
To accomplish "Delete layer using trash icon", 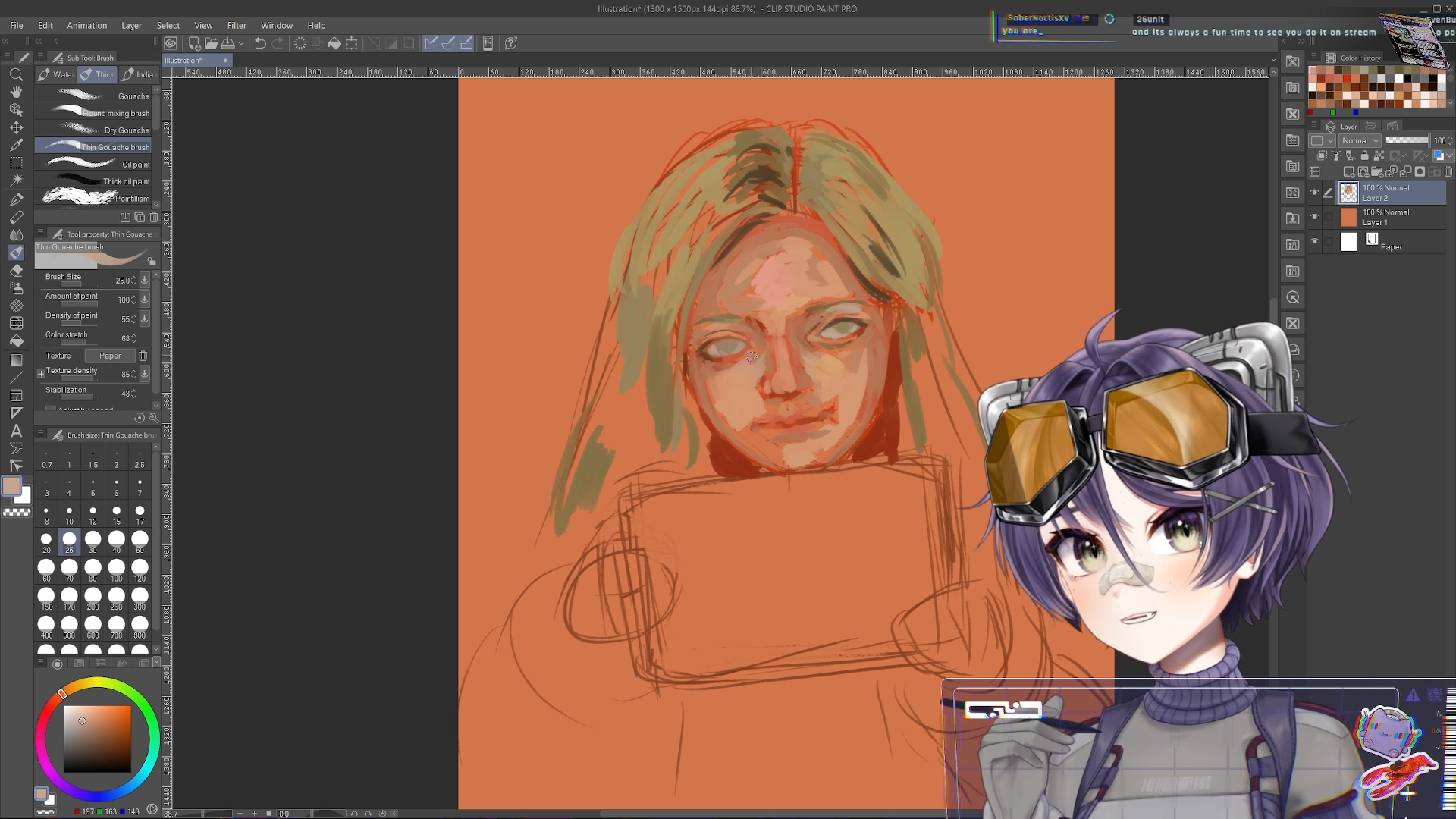I will 1448,172.
